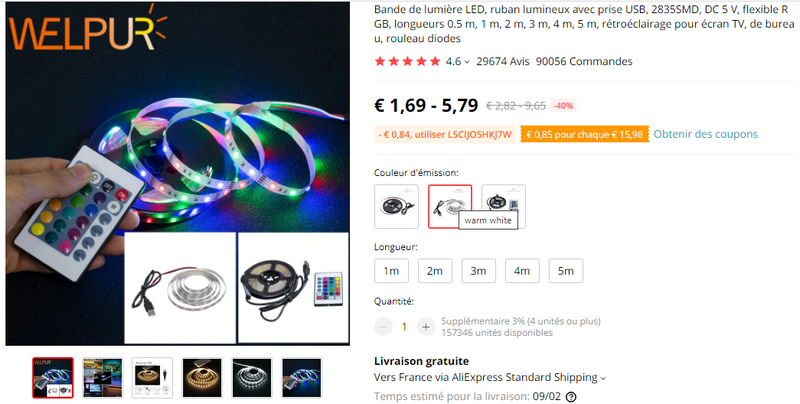Increase quantity with the plus button

coord(426,326)
